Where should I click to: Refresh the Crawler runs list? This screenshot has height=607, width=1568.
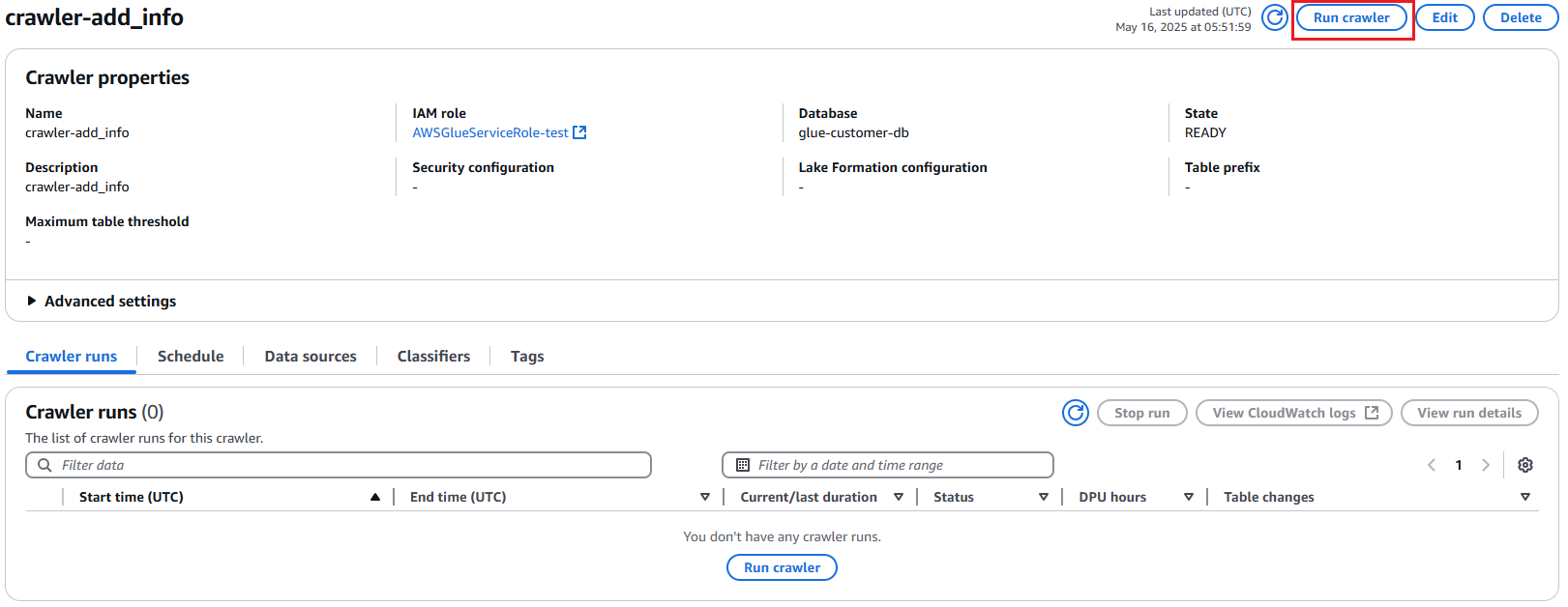click(1075, 413)
